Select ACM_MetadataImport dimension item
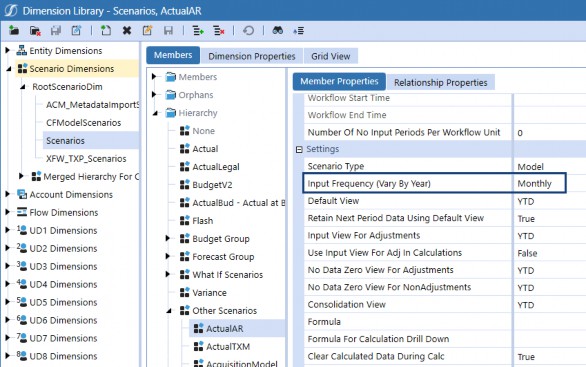Image resolution: width=586 pixels, height=367 pixels. (92, 105)
